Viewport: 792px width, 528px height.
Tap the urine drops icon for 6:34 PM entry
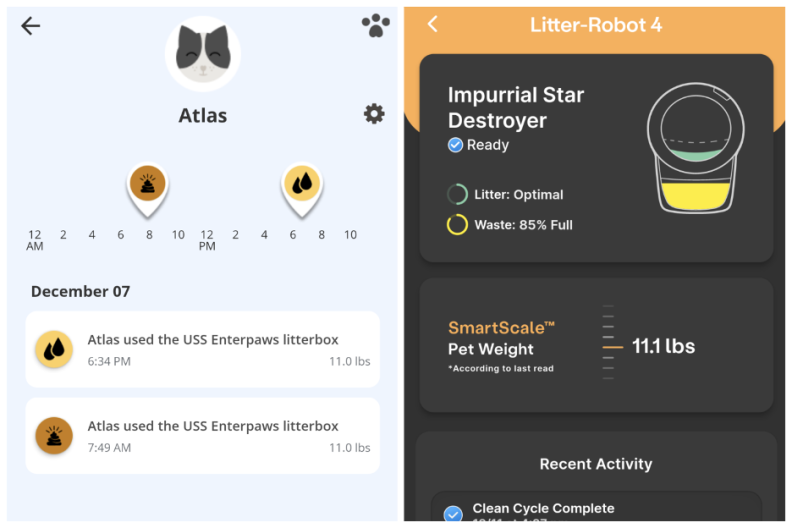coord(54,349)
